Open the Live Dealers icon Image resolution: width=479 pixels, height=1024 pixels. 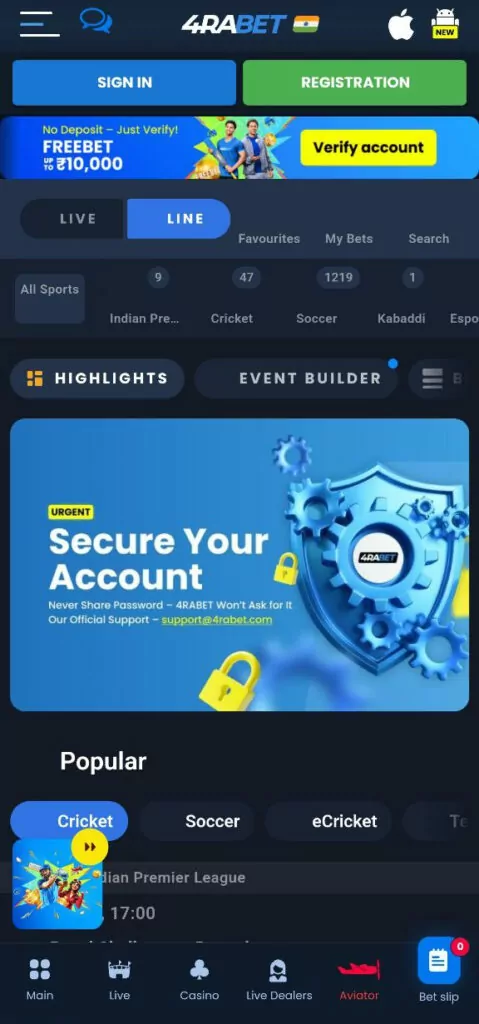278,970
